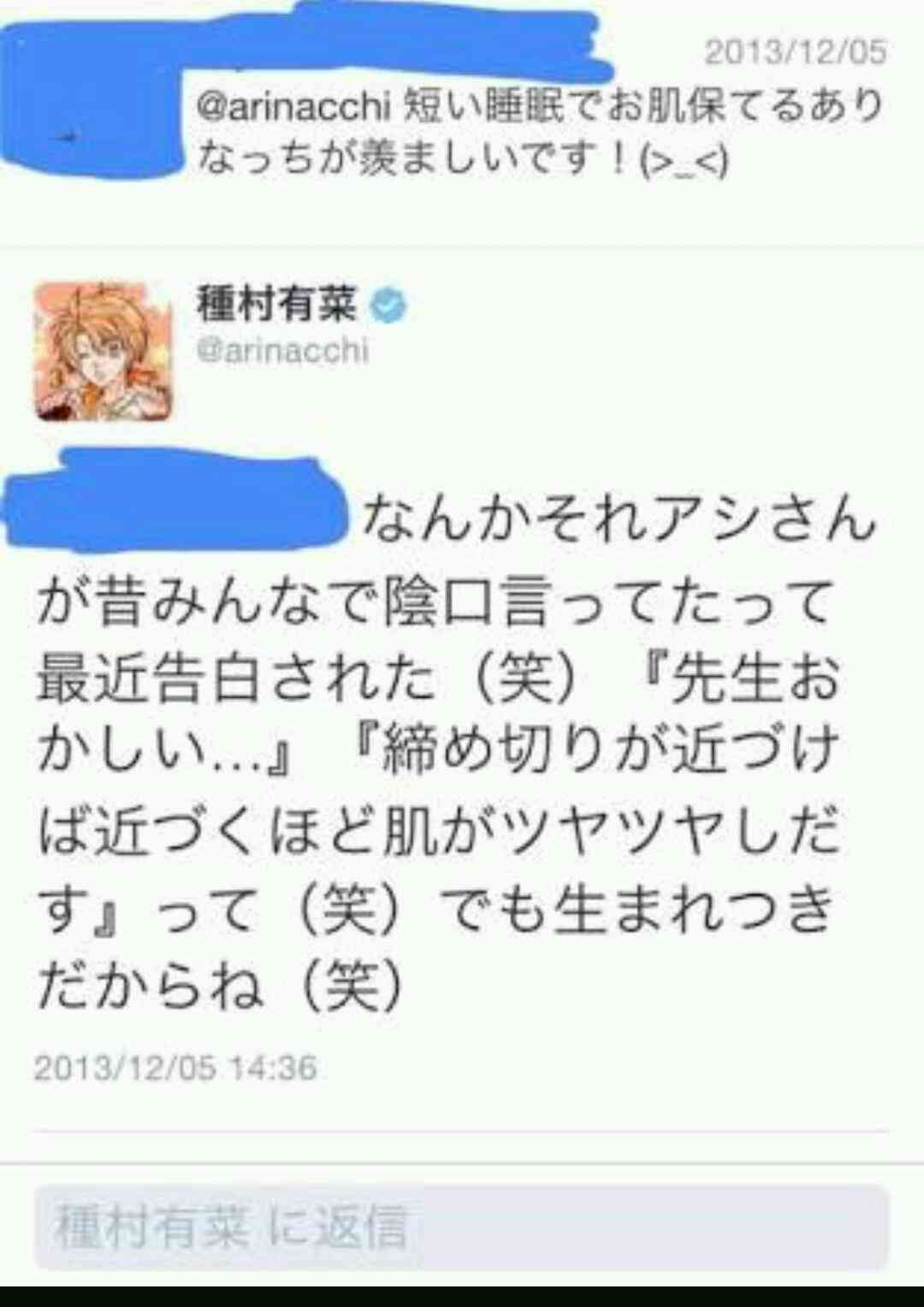This screenshot has height=1307, width=924.
Task: Tap the black bar below the reply field
Action: (462, 1296)
